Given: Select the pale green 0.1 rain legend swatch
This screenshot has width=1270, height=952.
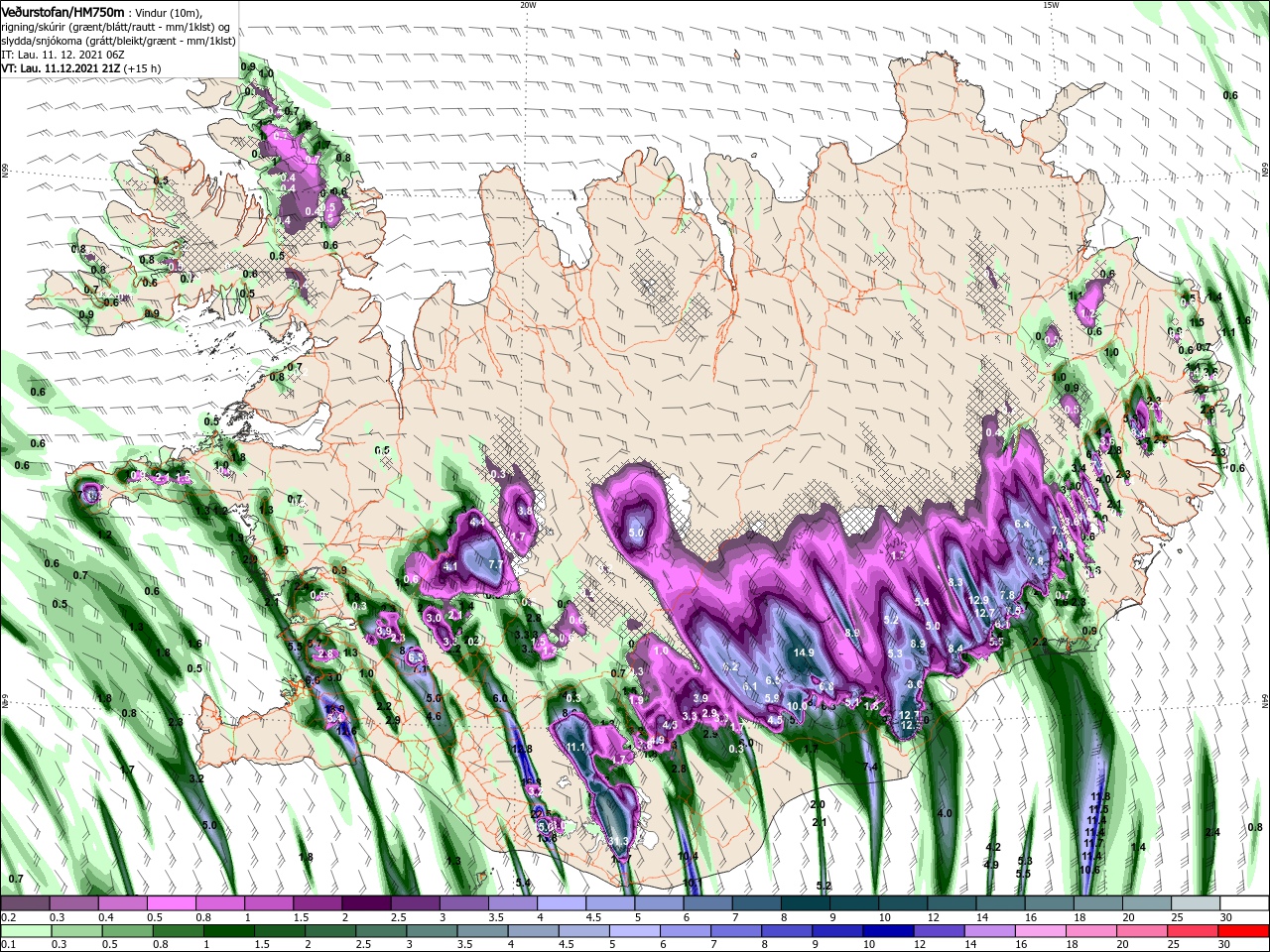Looking at the screenshot, I should pos(25,931).
